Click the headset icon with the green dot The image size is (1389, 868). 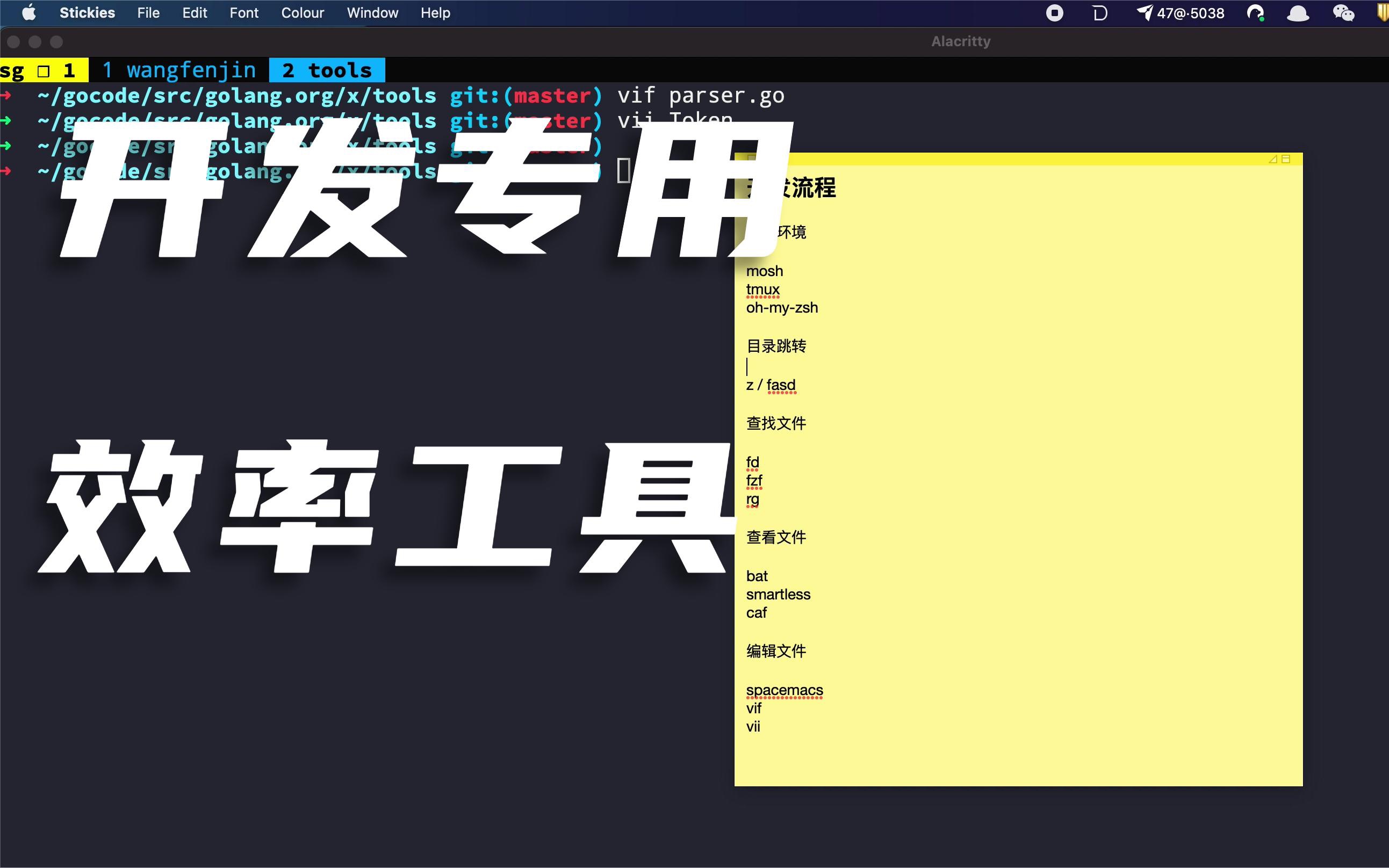pyautogui.click(x=1256, y=13)
